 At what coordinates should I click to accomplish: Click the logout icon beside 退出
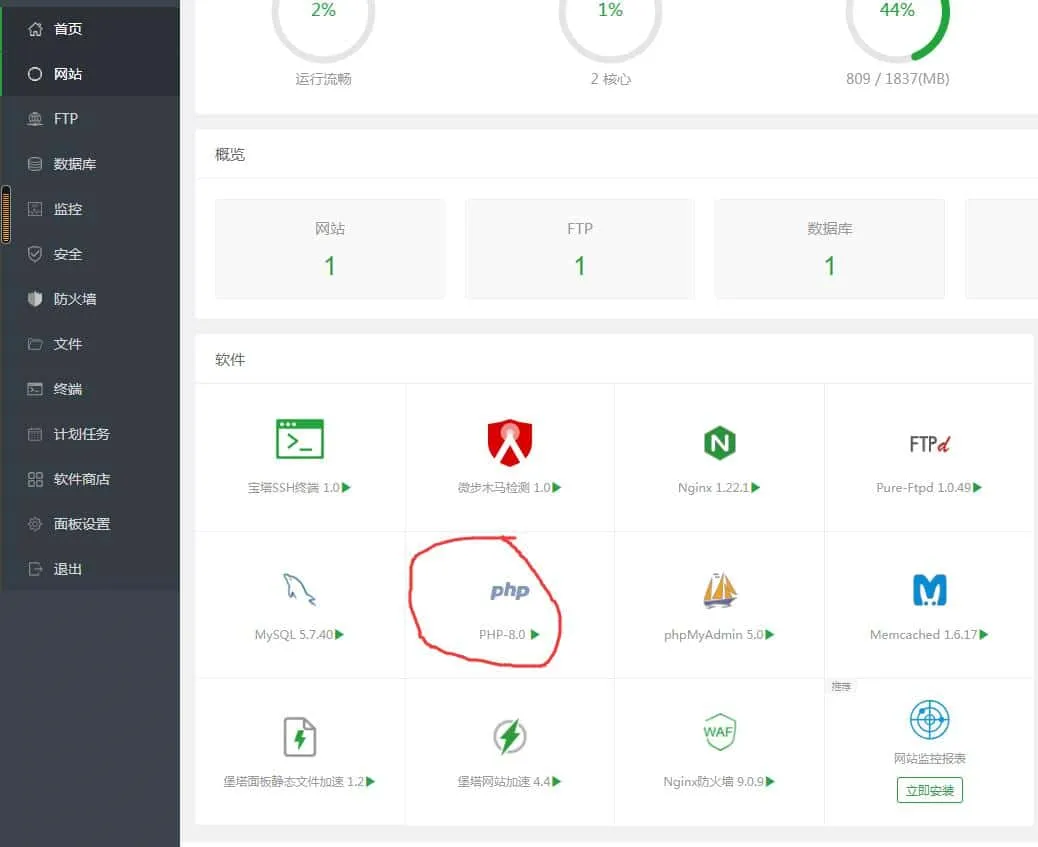pyautogui.click(x=35, y=570)
